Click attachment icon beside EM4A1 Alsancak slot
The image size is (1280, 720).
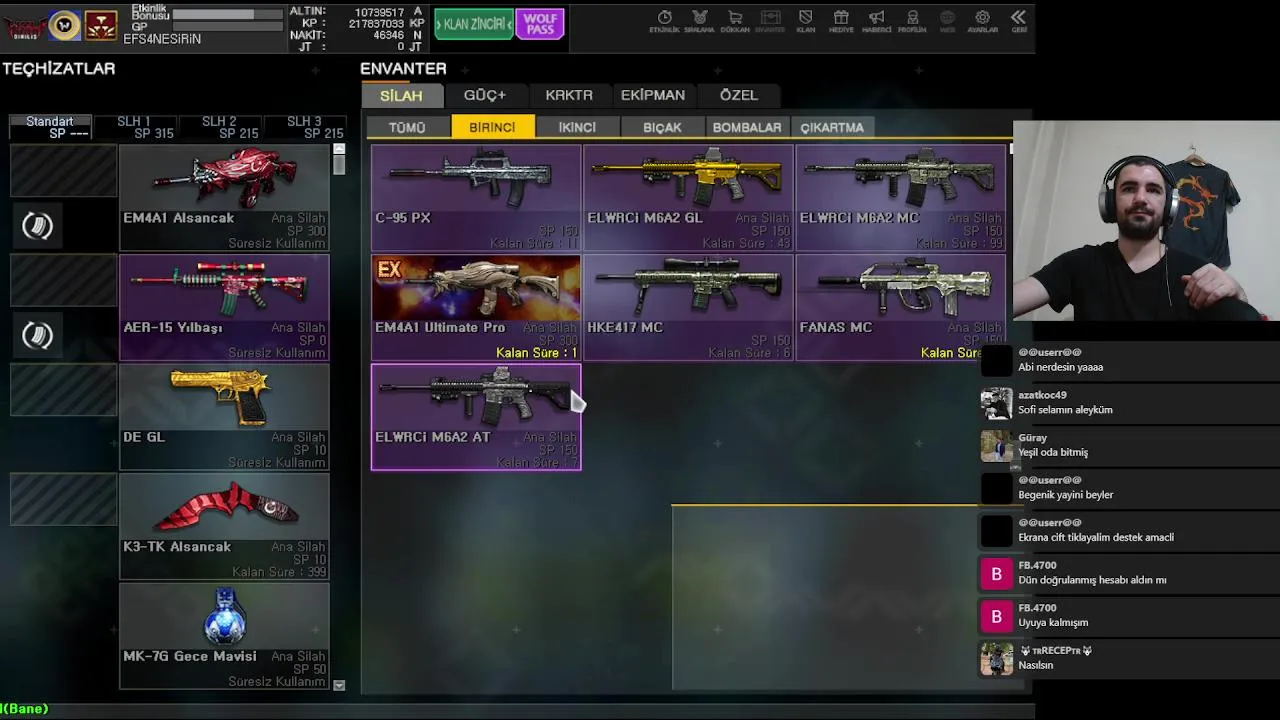[x=37, y=226]
